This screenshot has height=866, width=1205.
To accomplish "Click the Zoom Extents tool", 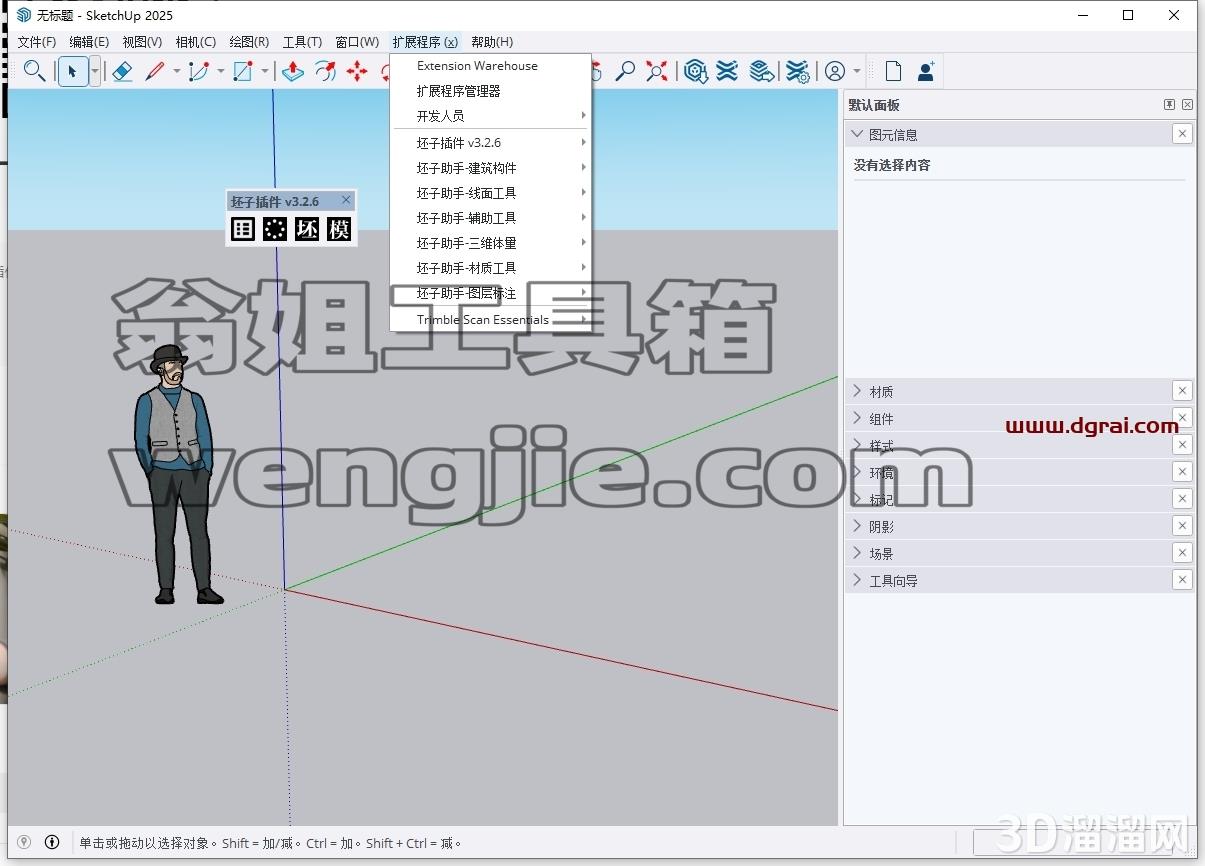I will (x=657, y=71).
